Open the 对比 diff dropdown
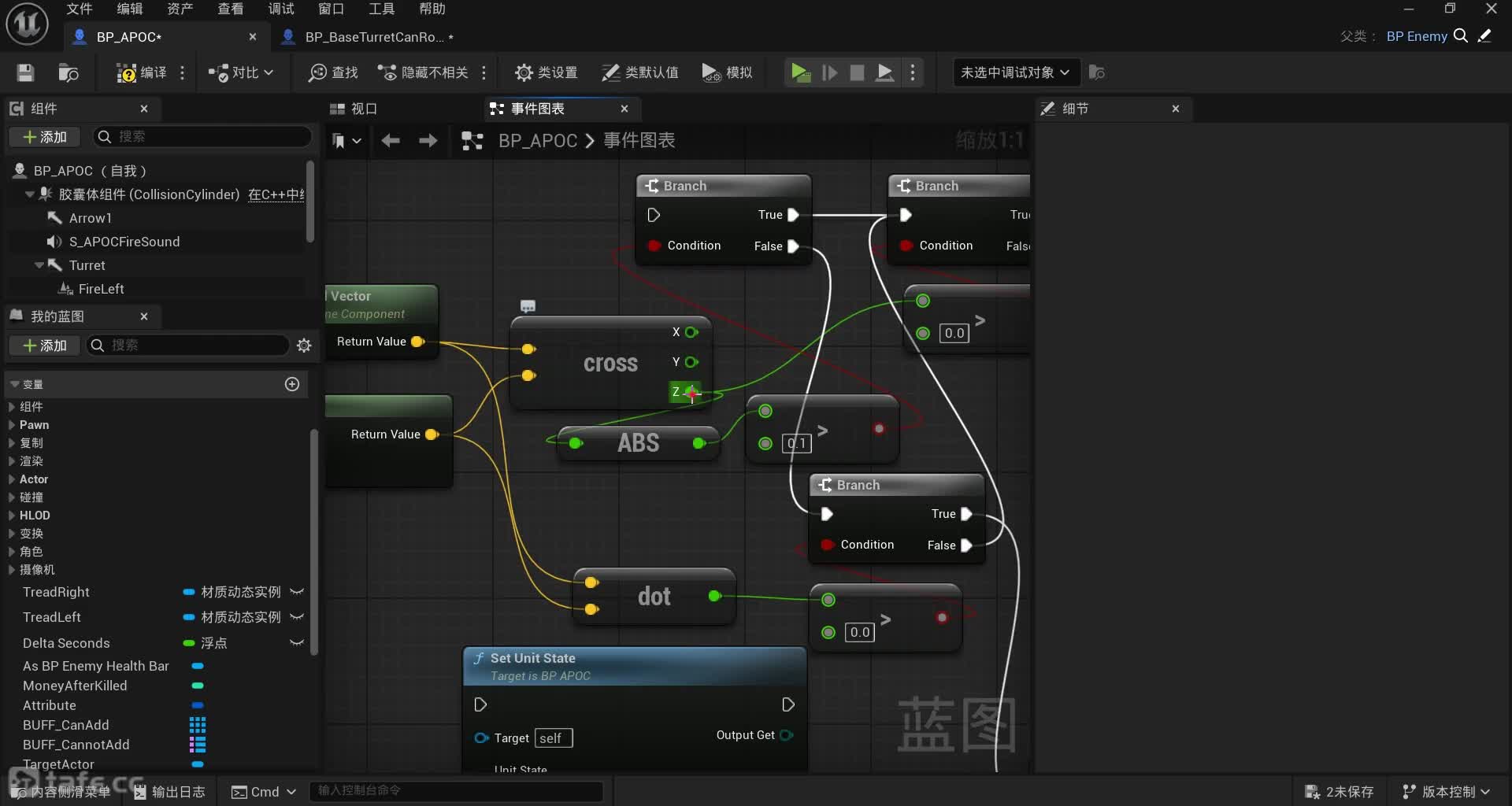The height and width of the screenshot is (806, 1512). coord(241,72)
